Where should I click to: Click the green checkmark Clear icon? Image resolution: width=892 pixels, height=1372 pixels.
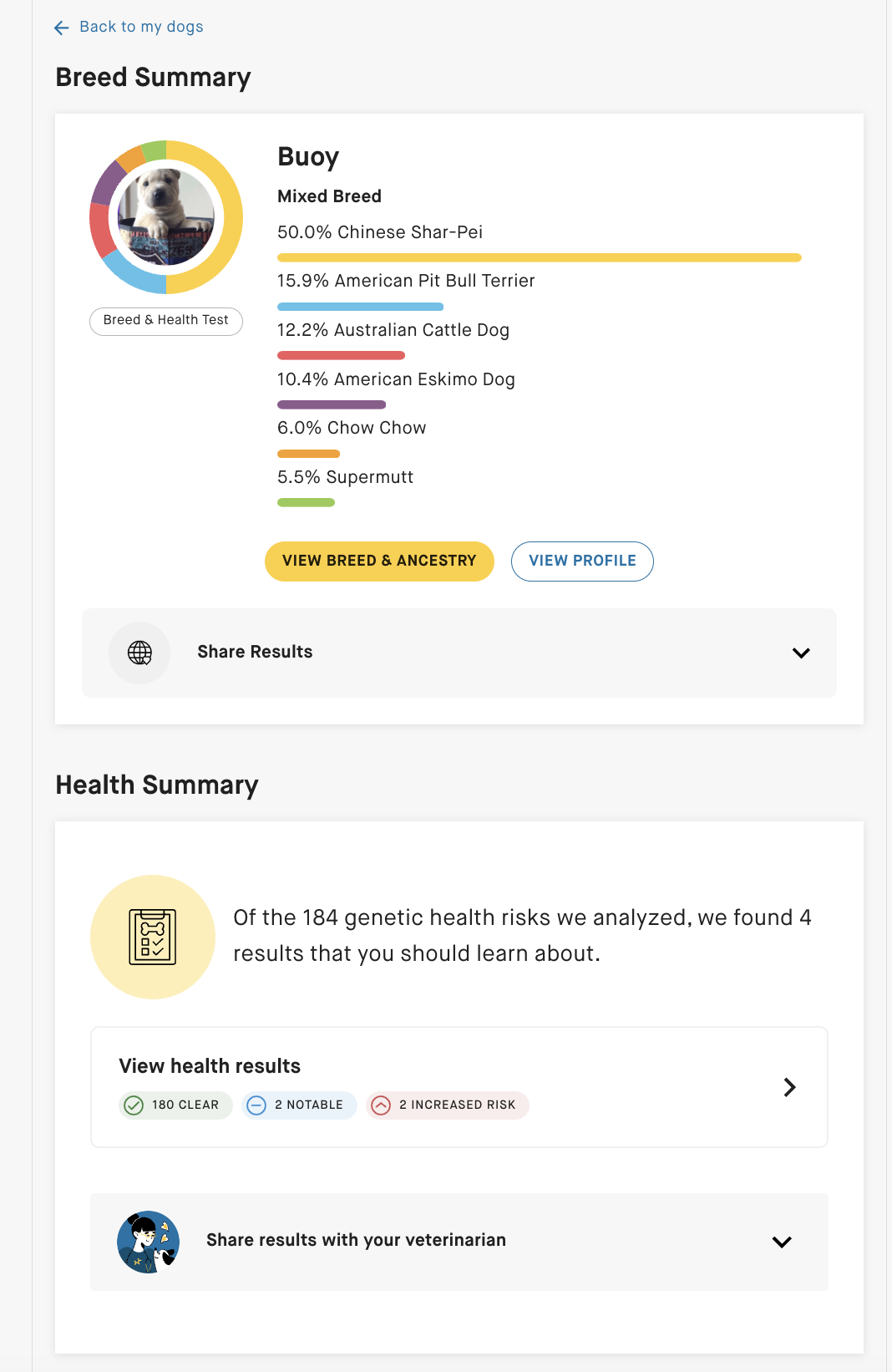coord(134,1105)
